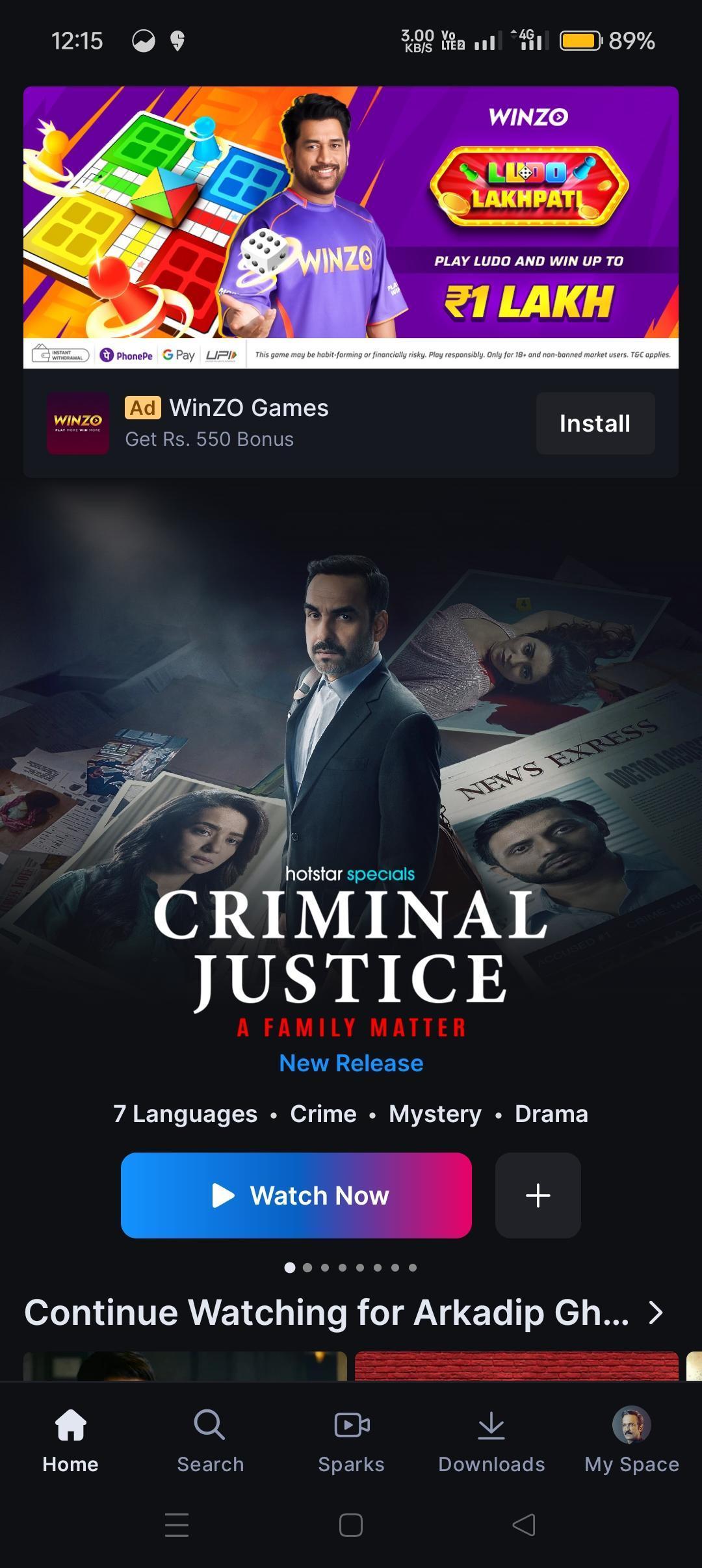Image resolution: width=702 pixels, height=1568 pixels.
Task: Open the Downloads arrow icon
Action: click(491, 1425)
